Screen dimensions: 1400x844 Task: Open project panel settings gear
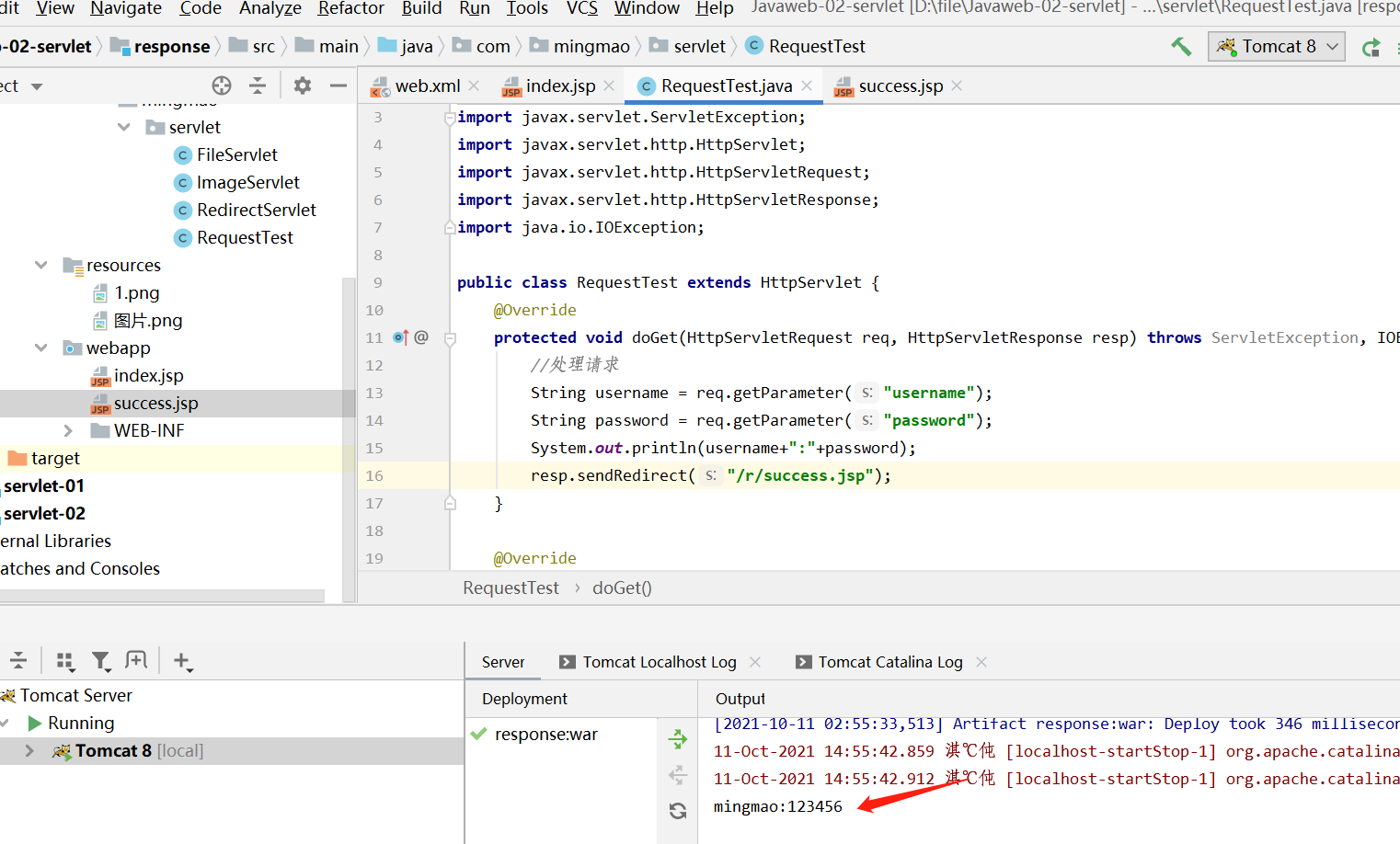[302, 86]
